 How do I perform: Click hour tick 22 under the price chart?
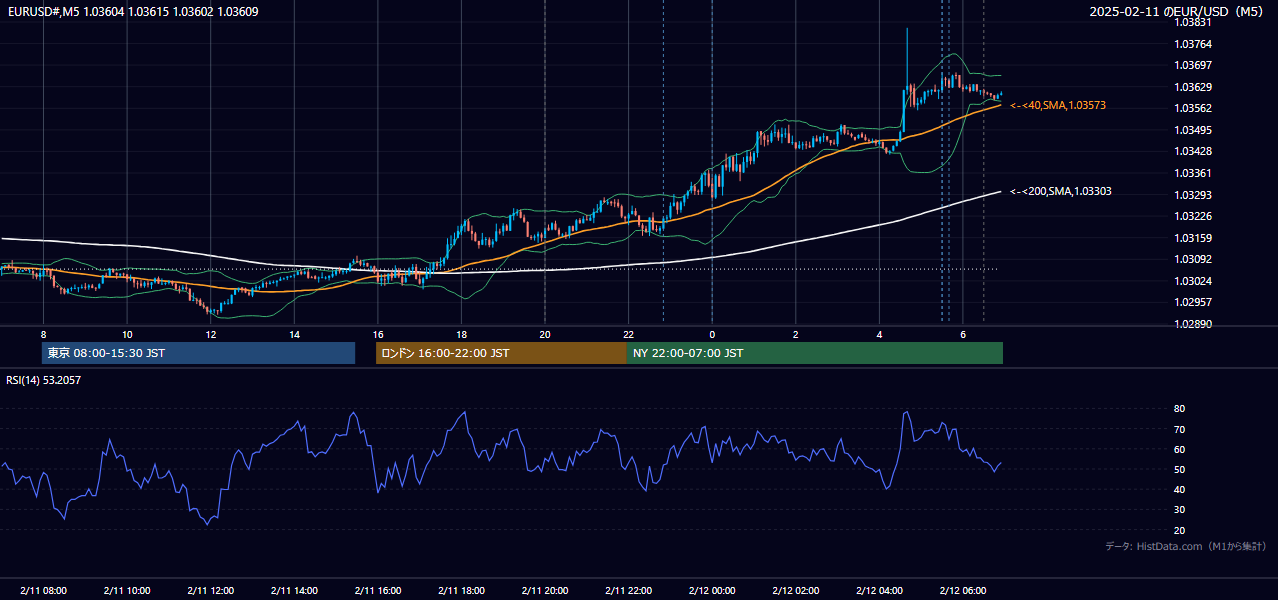628,334
